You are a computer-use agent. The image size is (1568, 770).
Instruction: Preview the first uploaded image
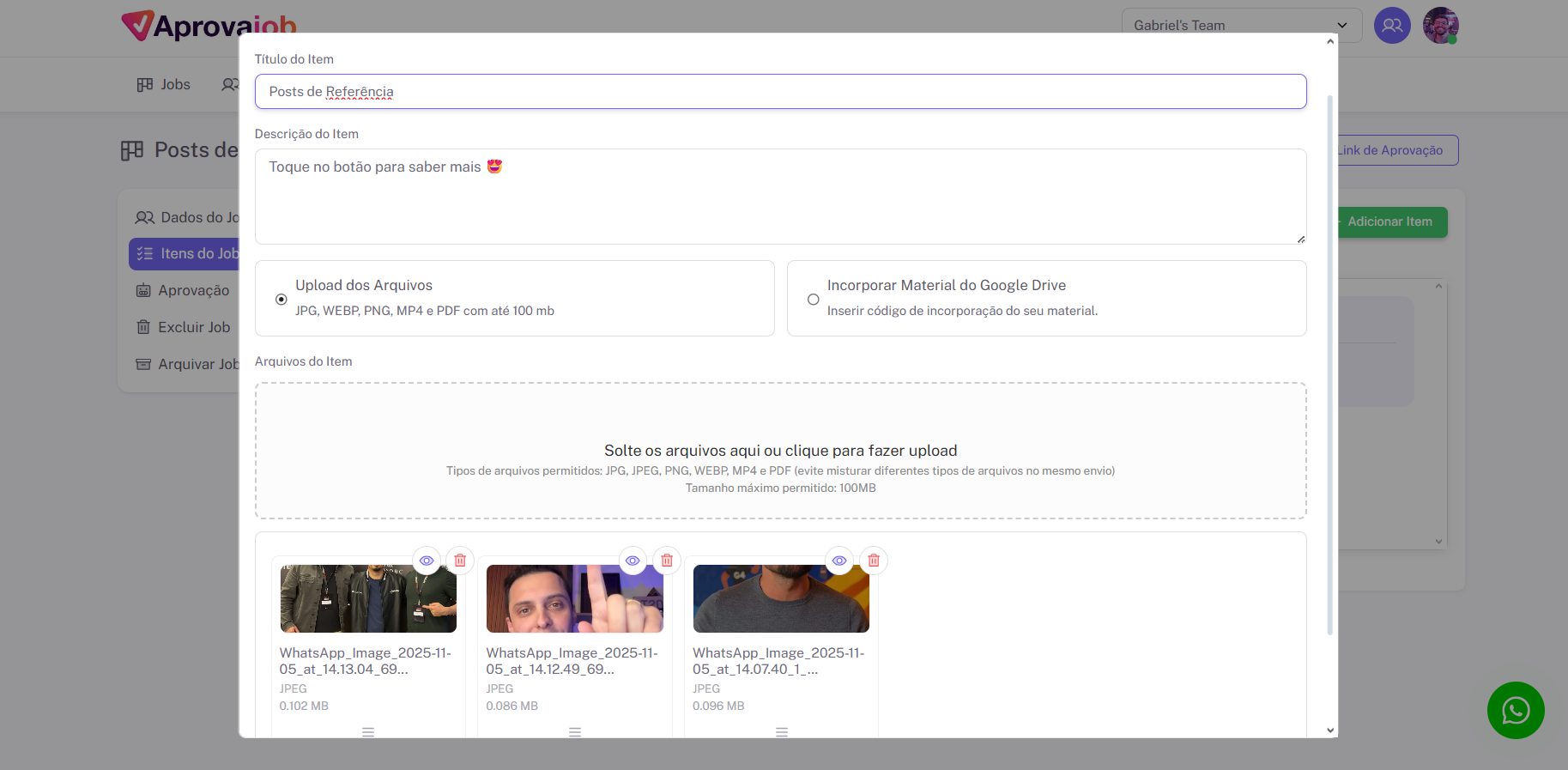(x=427, y=561)
